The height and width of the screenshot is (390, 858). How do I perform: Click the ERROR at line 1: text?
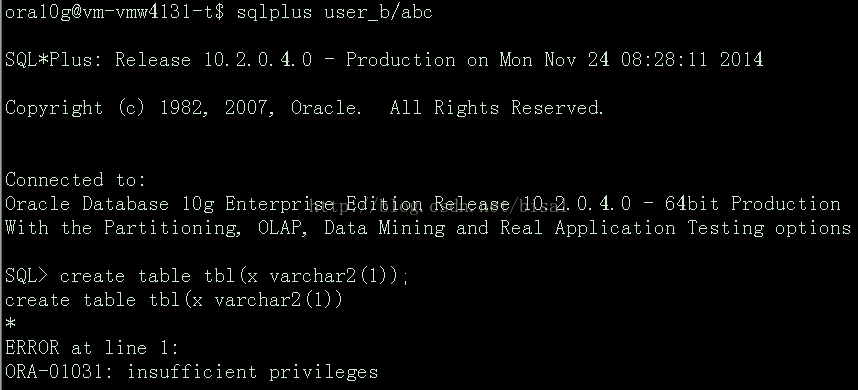point(92,347)
